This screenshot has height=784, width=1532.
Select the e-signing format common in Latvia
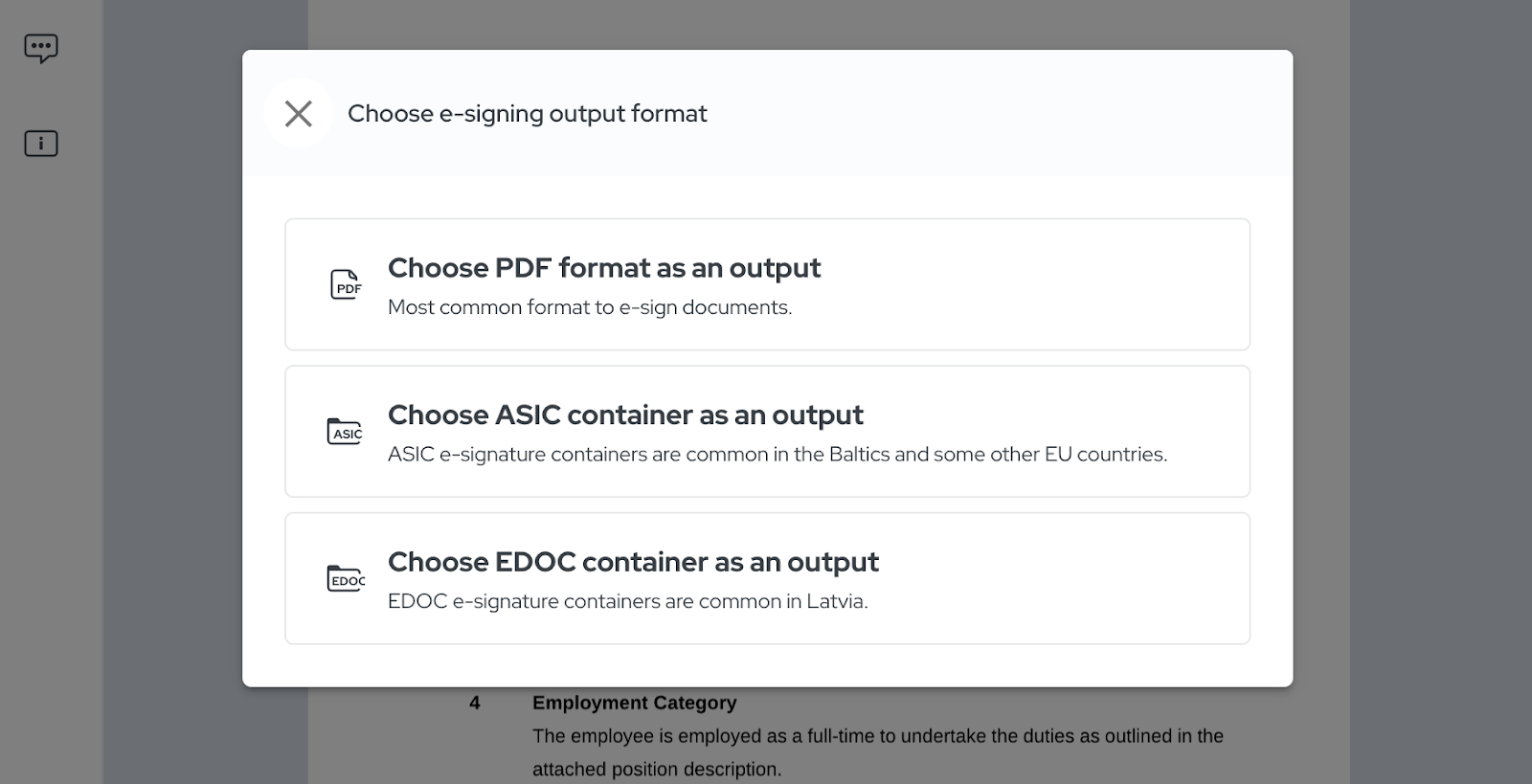click(766, 578)
